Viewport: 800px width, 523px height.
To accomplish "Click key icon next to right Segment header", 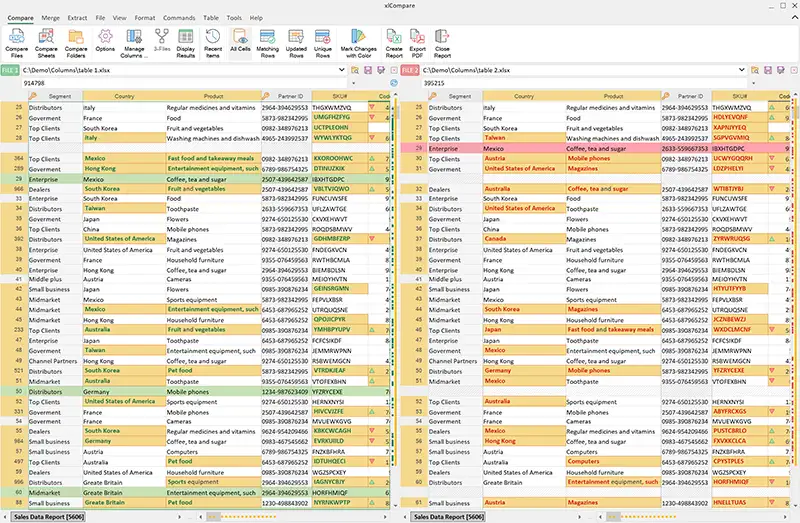I will click(433, 96).
